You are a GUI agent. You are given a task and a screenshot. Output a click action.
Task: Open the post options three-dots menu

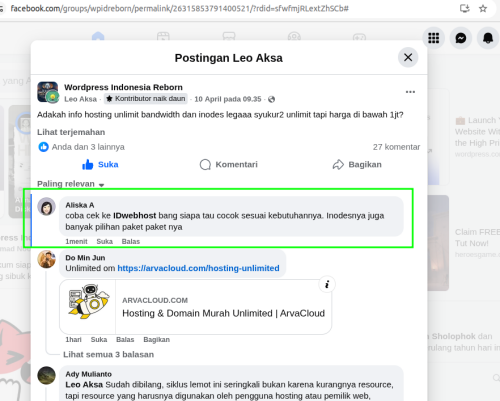coord(410,92)
